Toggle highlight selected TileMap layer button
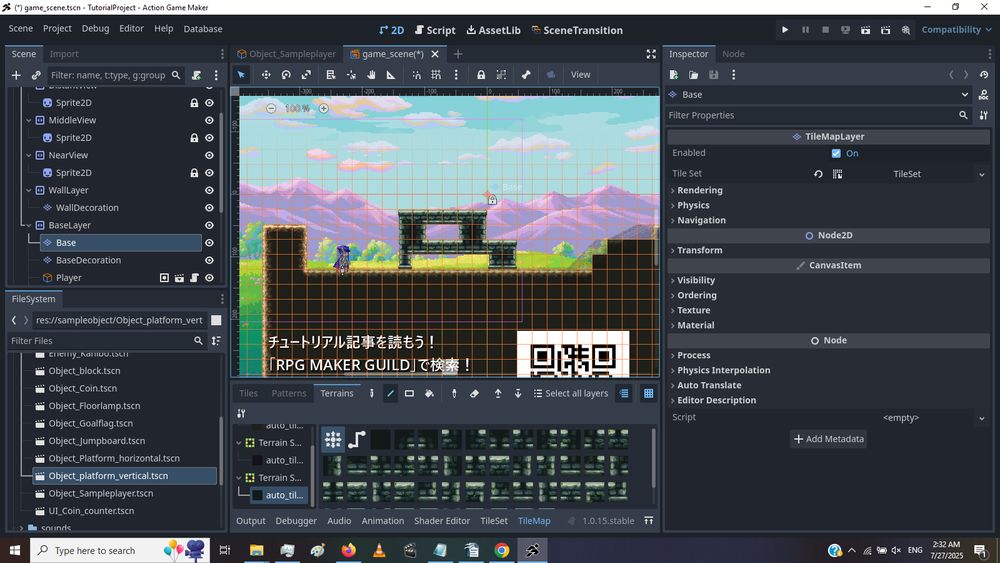The width and height of the screenshot is (1000, 563). pos(624,393)
